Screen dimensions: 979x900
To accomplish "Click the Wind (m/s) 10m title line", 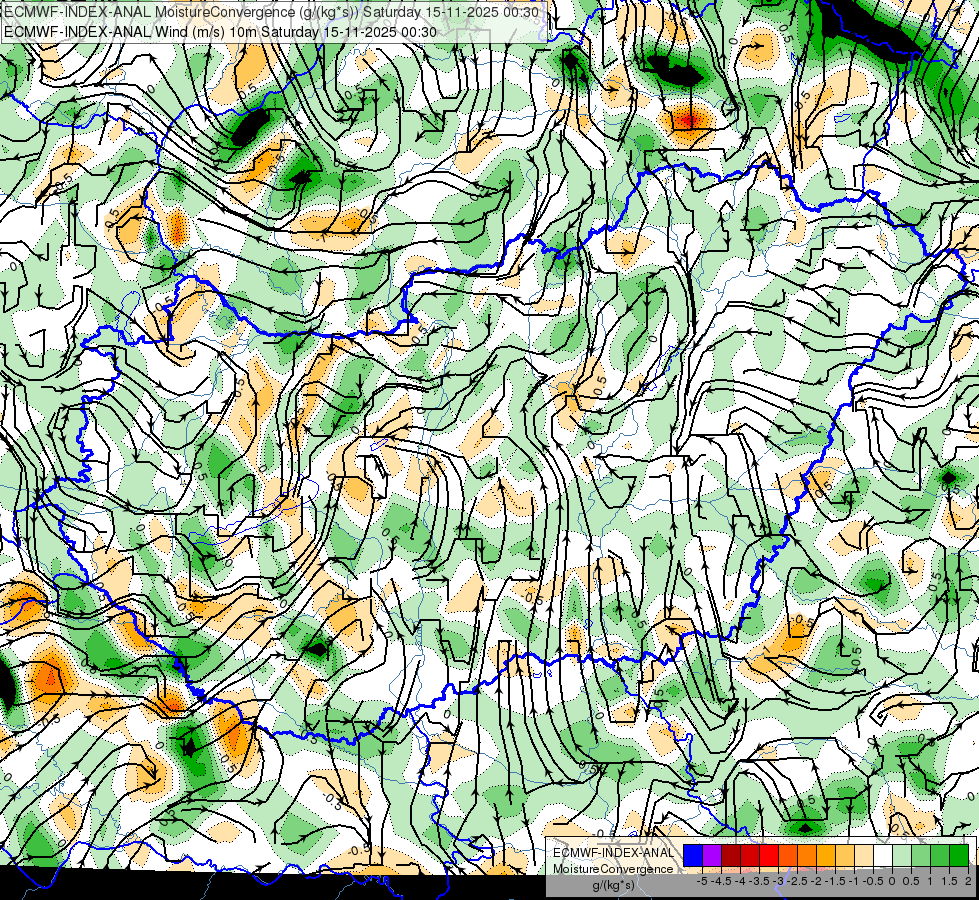I will pyautogui.click(x=220, y=32).
